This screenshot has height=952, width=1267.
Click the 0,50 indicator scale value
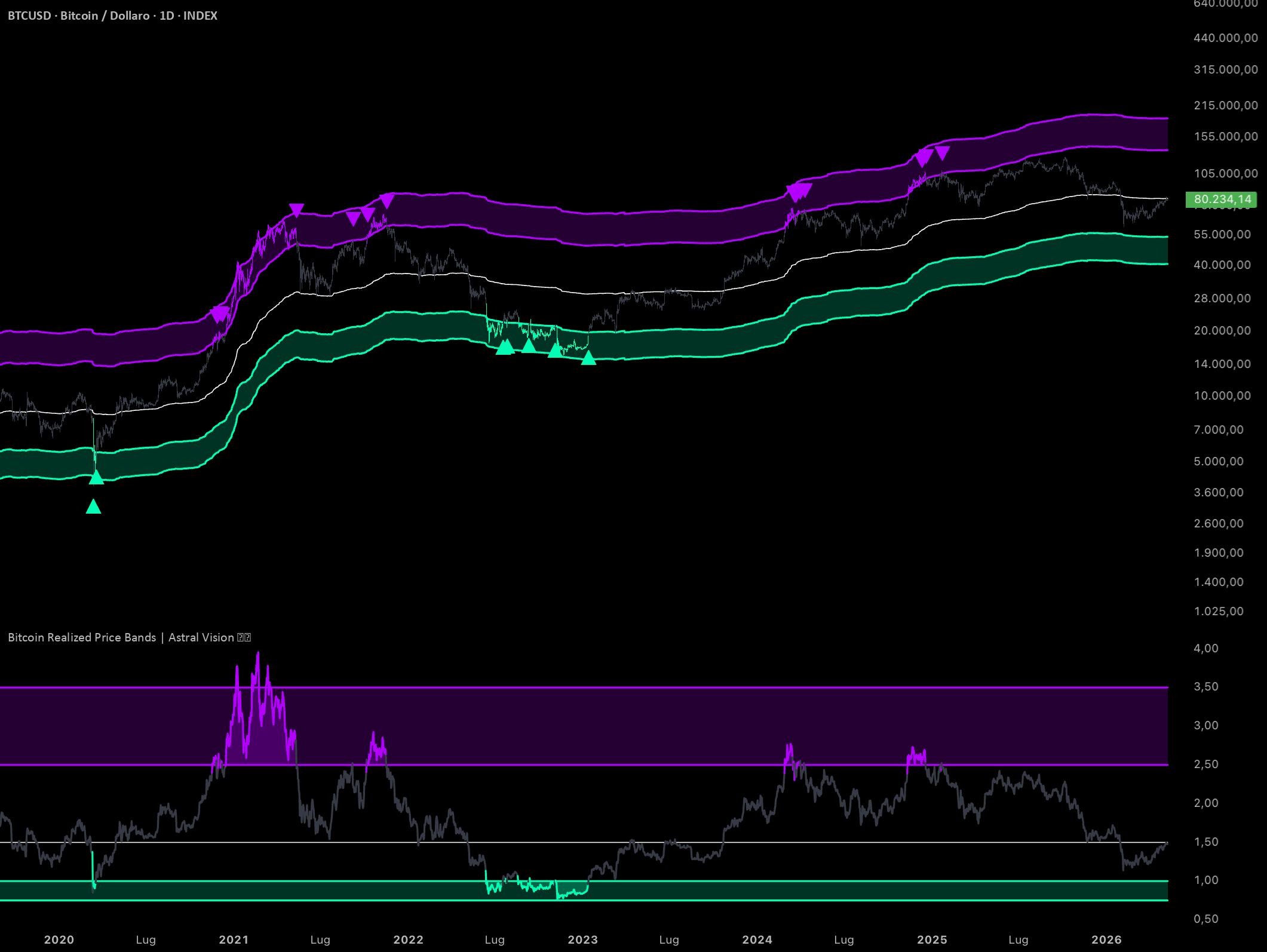point(1206,919)
